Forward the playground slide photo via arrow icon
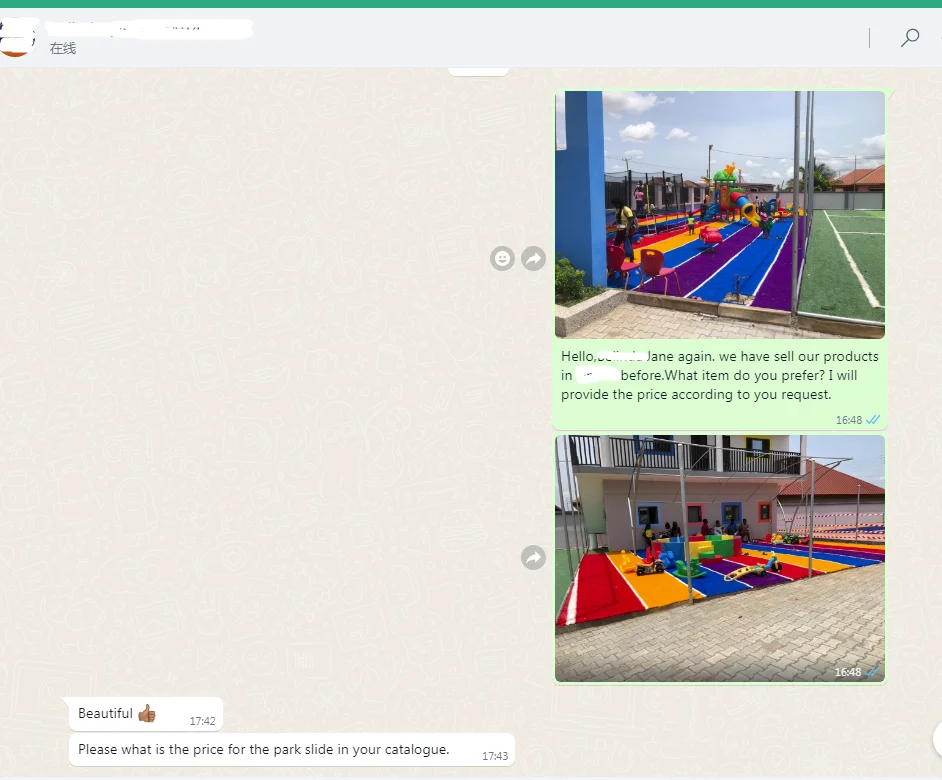 [x=534, y=259]
